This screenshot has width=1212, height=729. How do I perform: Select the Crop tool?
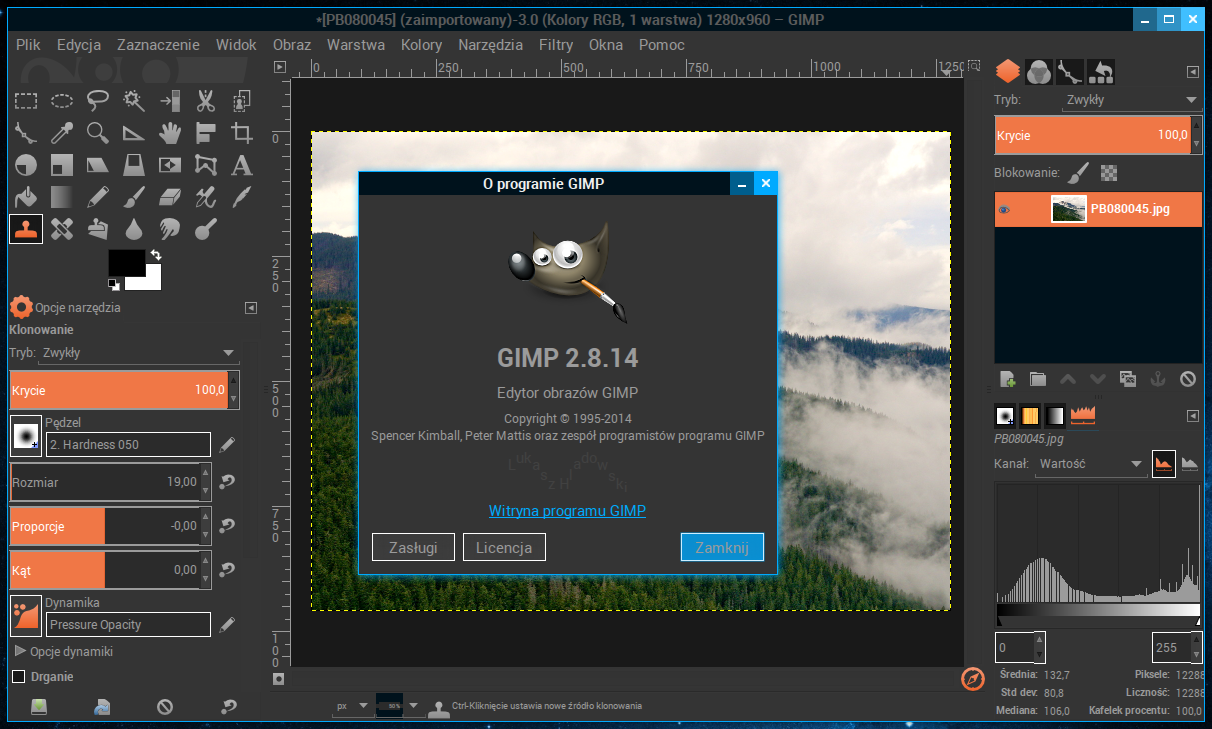click(x=241, y=132)
